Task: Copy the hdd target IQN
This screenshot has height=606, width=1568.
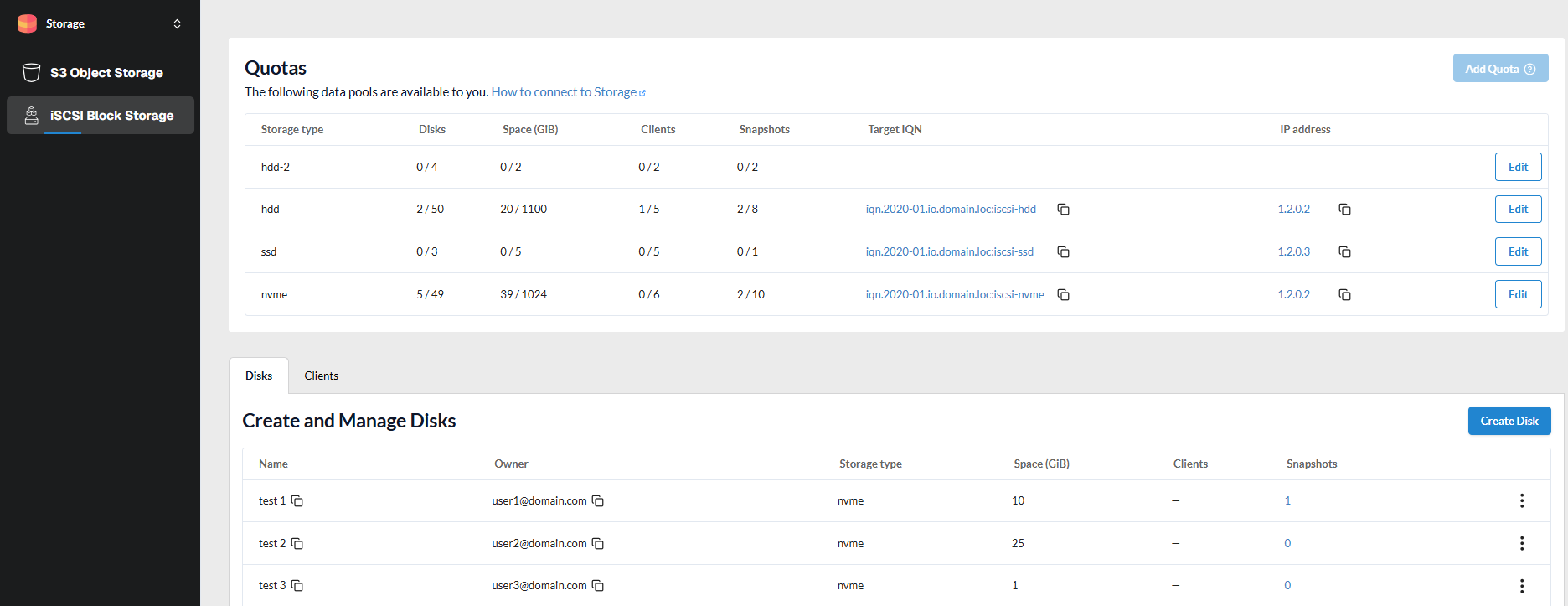Action: [x=1063, y=210]
